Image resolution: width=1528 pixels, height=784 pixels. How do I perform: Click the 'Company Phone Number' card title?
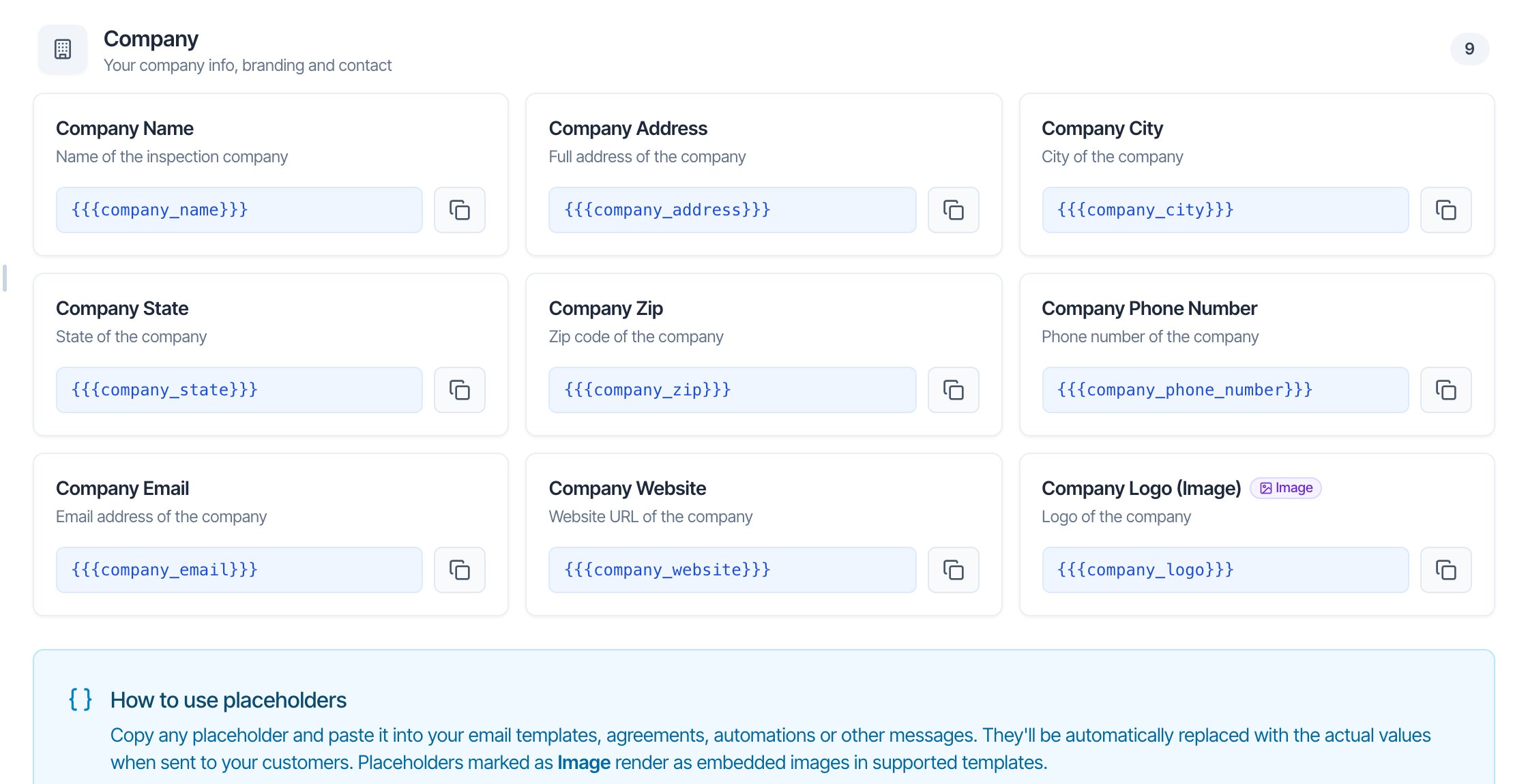tap(1149, 308)
